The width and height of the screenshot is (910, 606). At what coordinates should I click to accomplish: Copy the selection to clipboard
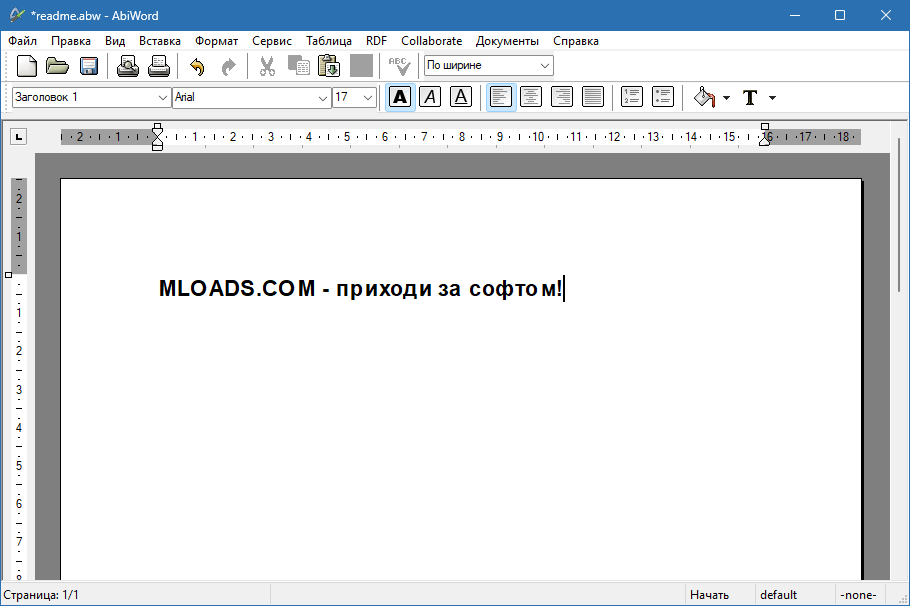[298, 66]
